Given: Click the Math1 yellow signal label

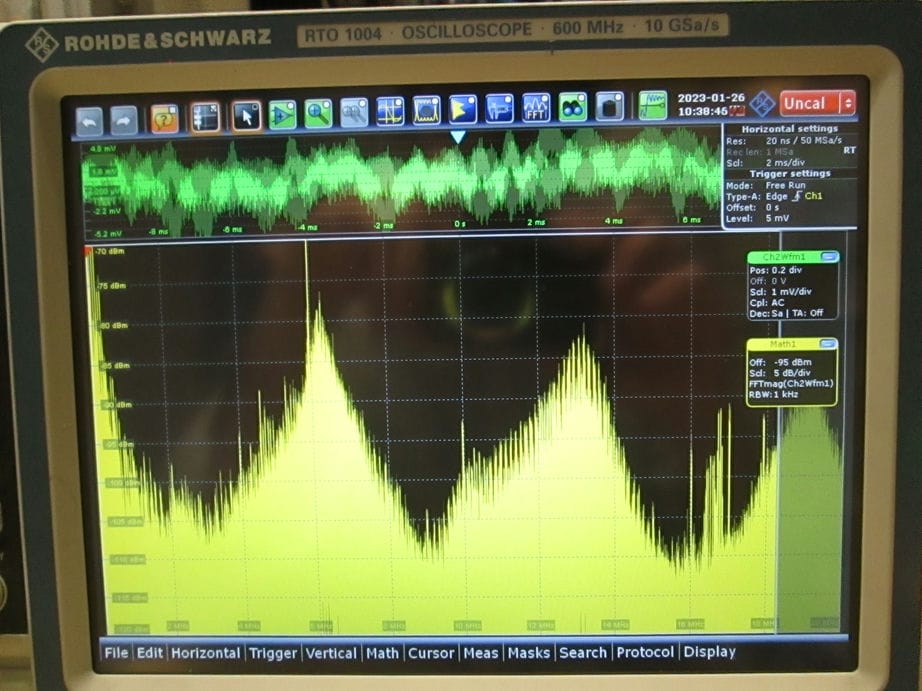Looking at the screenshot, I should point(783,344).
